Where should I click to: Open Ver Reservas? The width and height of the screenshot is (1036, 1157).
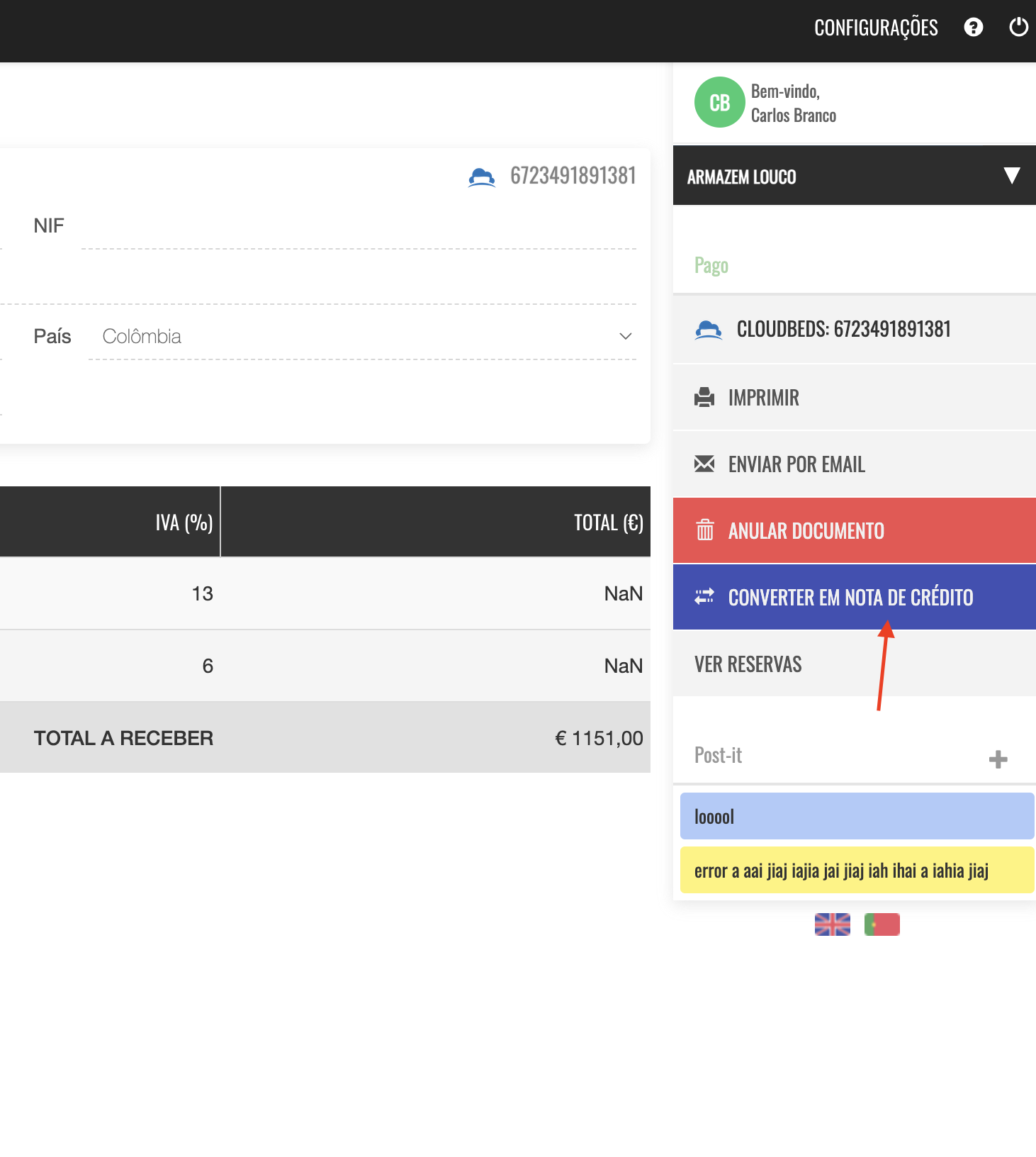[748, 664]
